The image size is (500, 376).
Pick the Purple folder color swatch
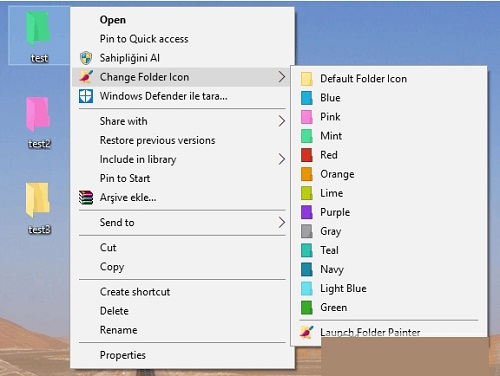(306, 212)
